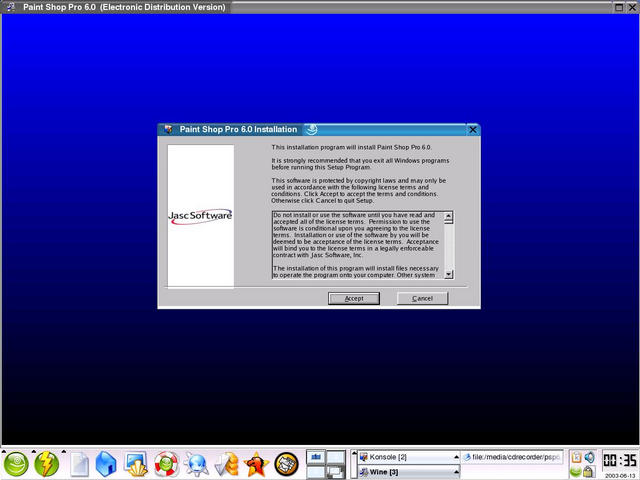
Task: Open the Konsole [2] taskbar group
Action: (x=409, y=457)
